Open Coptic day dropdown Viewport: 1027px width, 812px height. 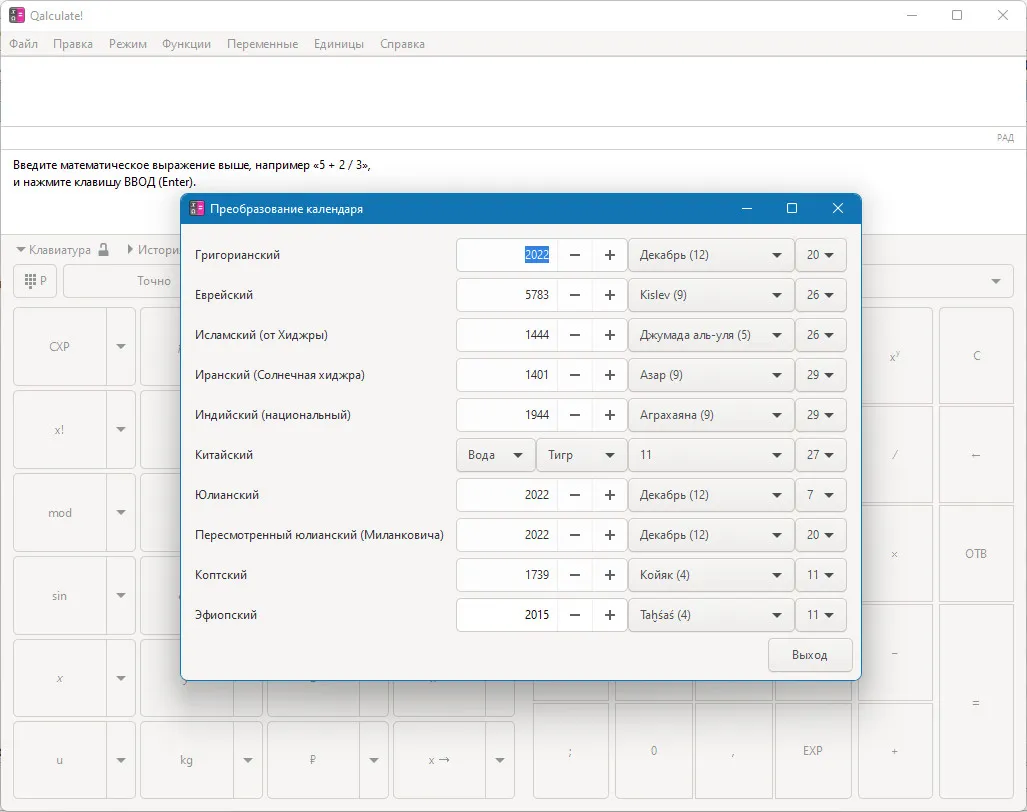pyautogui.click(x=821, y=574)
